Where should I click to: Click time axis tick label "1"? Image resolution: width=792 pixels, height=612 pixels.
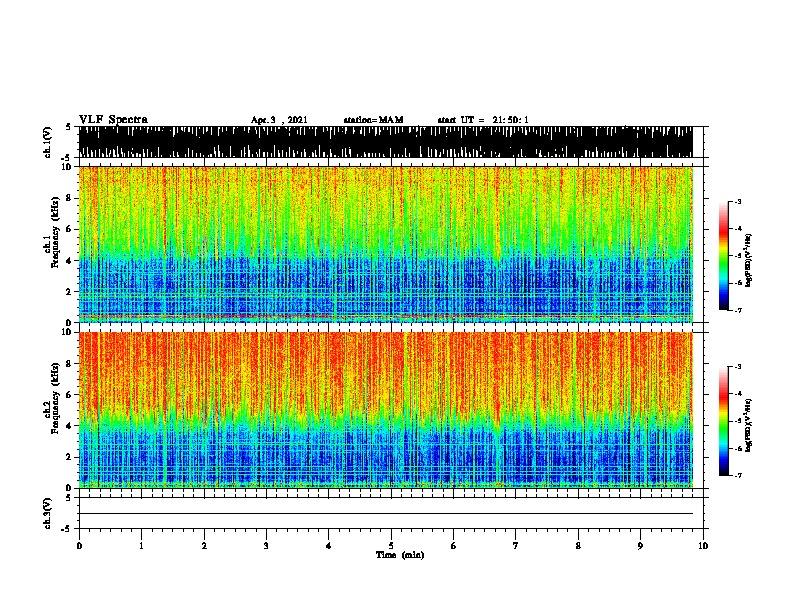[141, 546]
